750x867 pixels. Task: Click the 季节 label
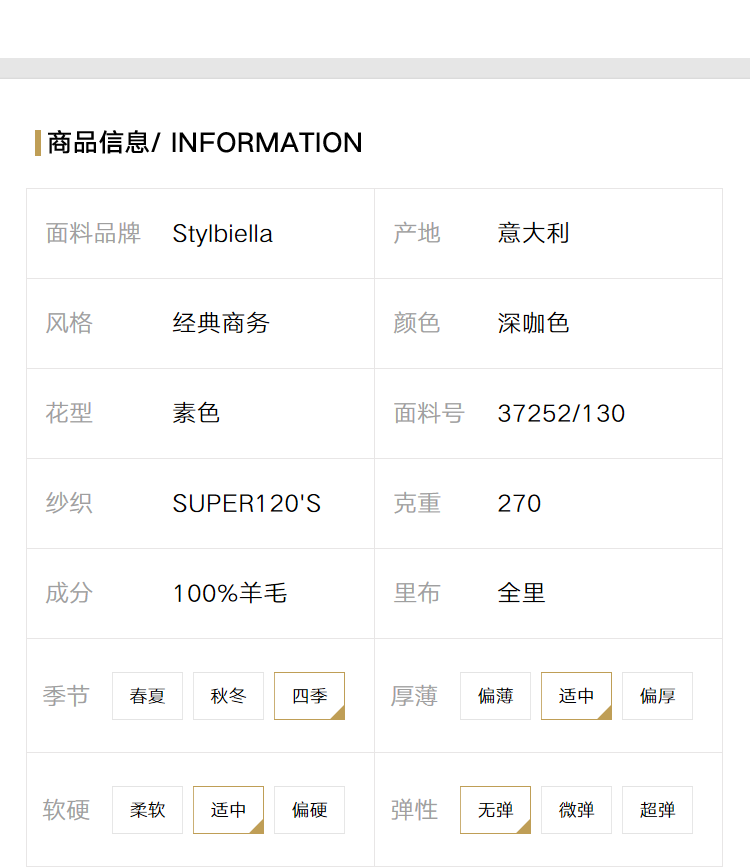(66, 696)
